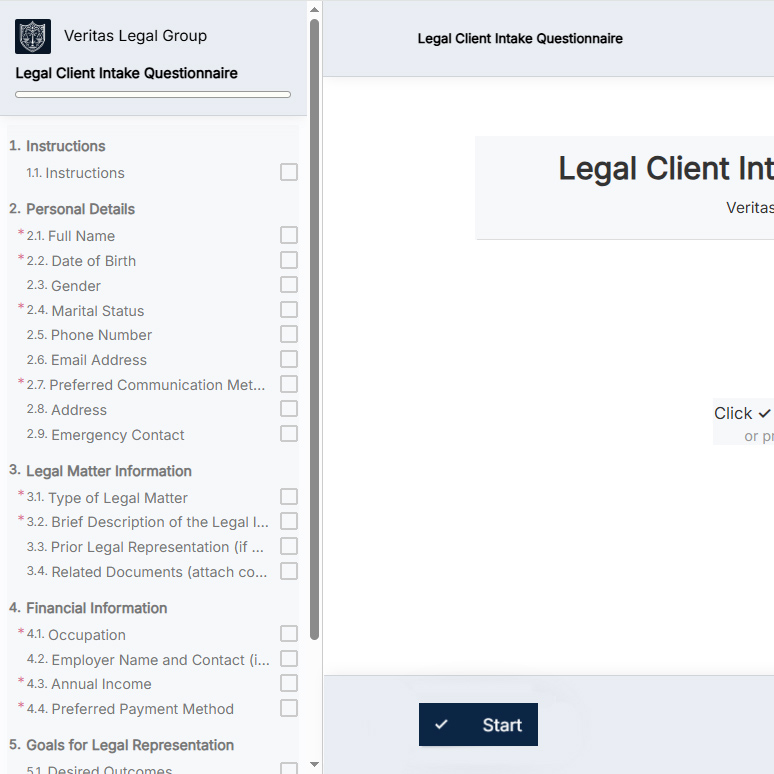The height and width of the screenshot is (774, 774).
Task: Go to 3.3 Prior Legal Representation
Action: [145, 547]
